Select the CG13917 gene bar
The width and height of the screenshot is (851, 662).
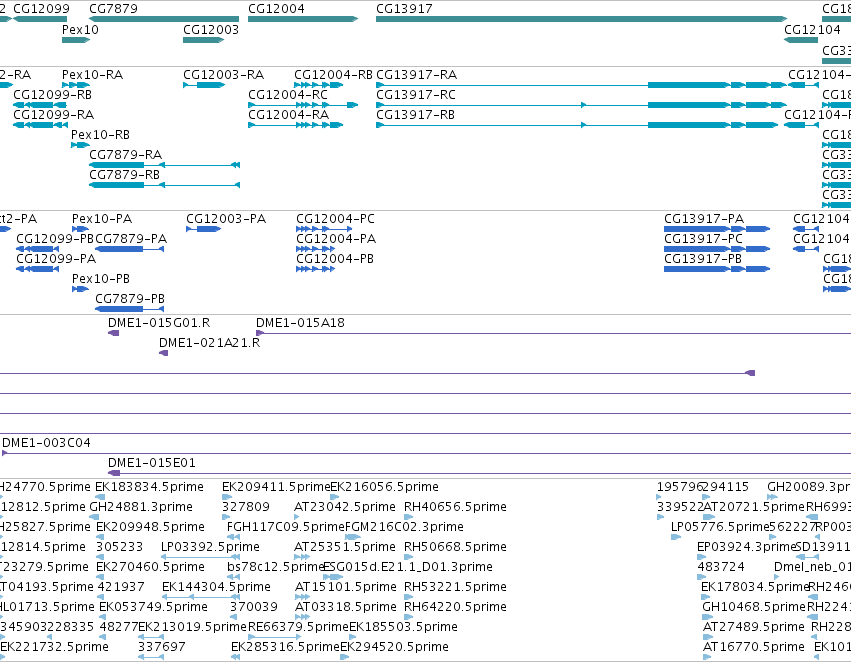click(581, 19)
